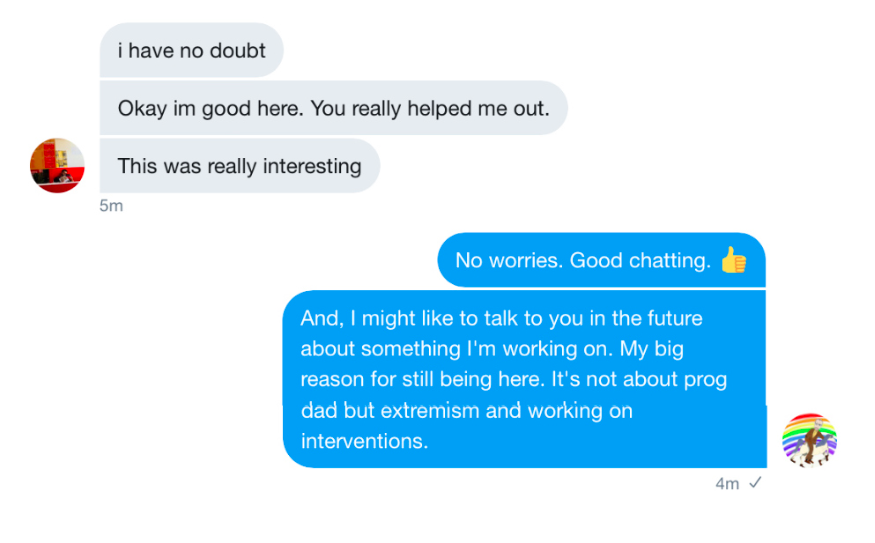Click the word "prog" in the blue message
Viewport: 875px width, 543px height.
706,379
